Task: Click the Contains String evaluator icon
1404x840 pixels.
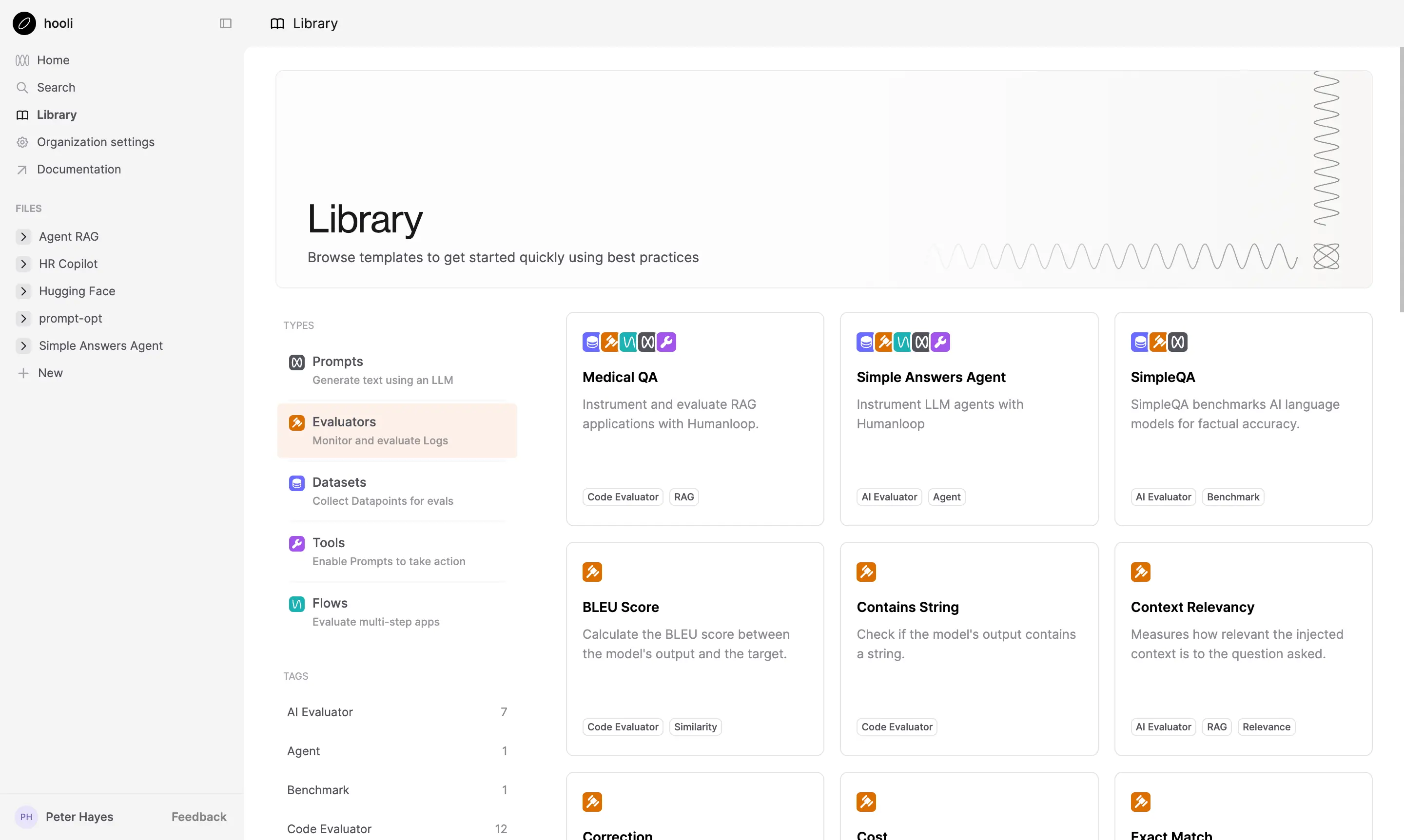Action: [x=866, y=572]
